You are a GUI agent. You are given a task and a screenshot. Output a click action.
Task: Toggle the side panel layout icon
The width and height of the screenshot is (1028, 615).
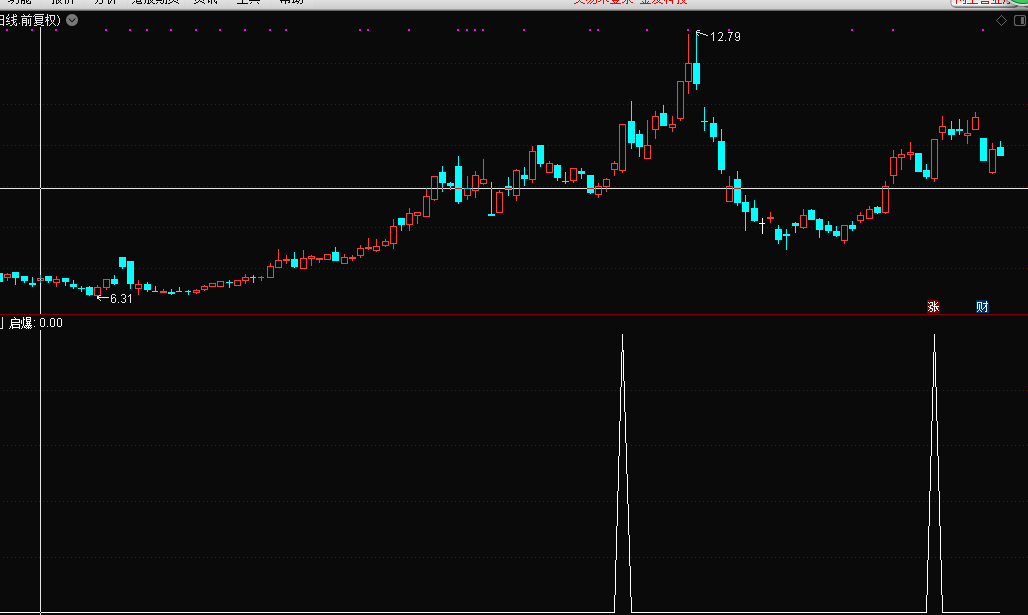[x=1019, y=20]
